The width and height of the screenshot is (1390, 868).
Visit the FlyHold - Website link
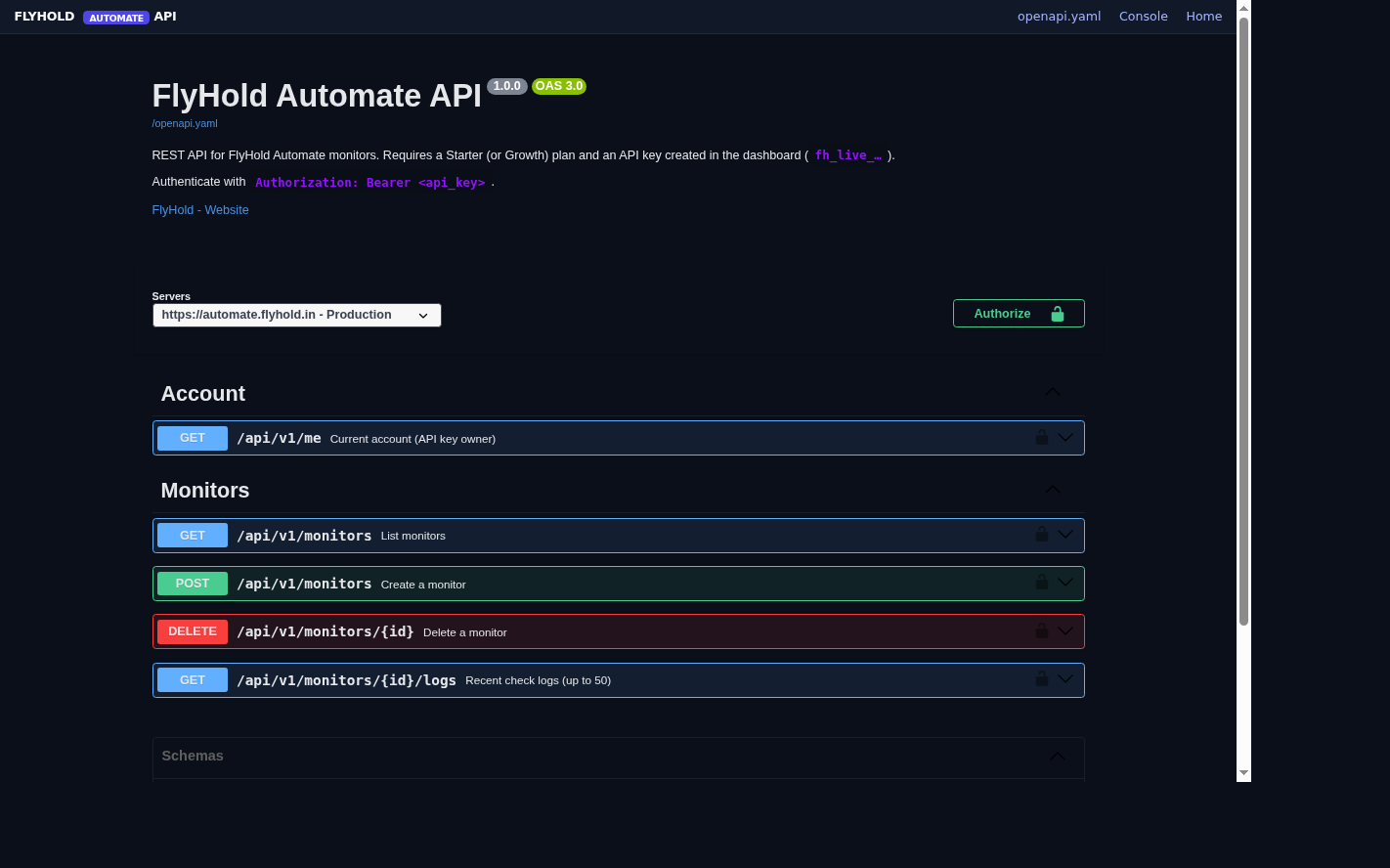pos(200,210)
